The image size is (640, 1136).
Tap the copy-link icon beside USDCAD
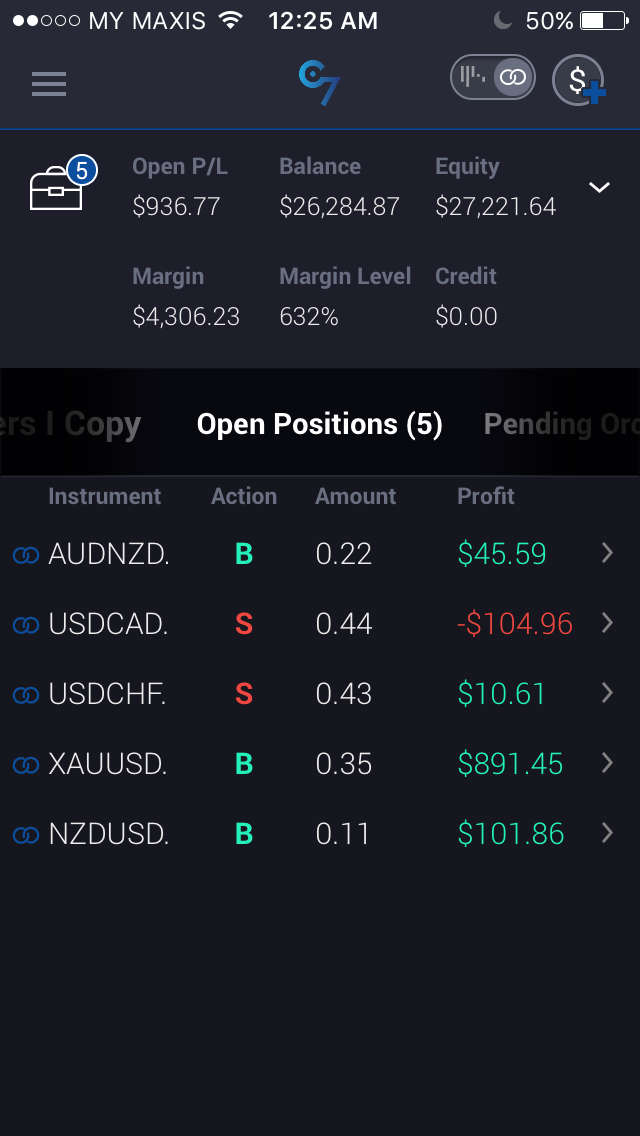[26, 625]
